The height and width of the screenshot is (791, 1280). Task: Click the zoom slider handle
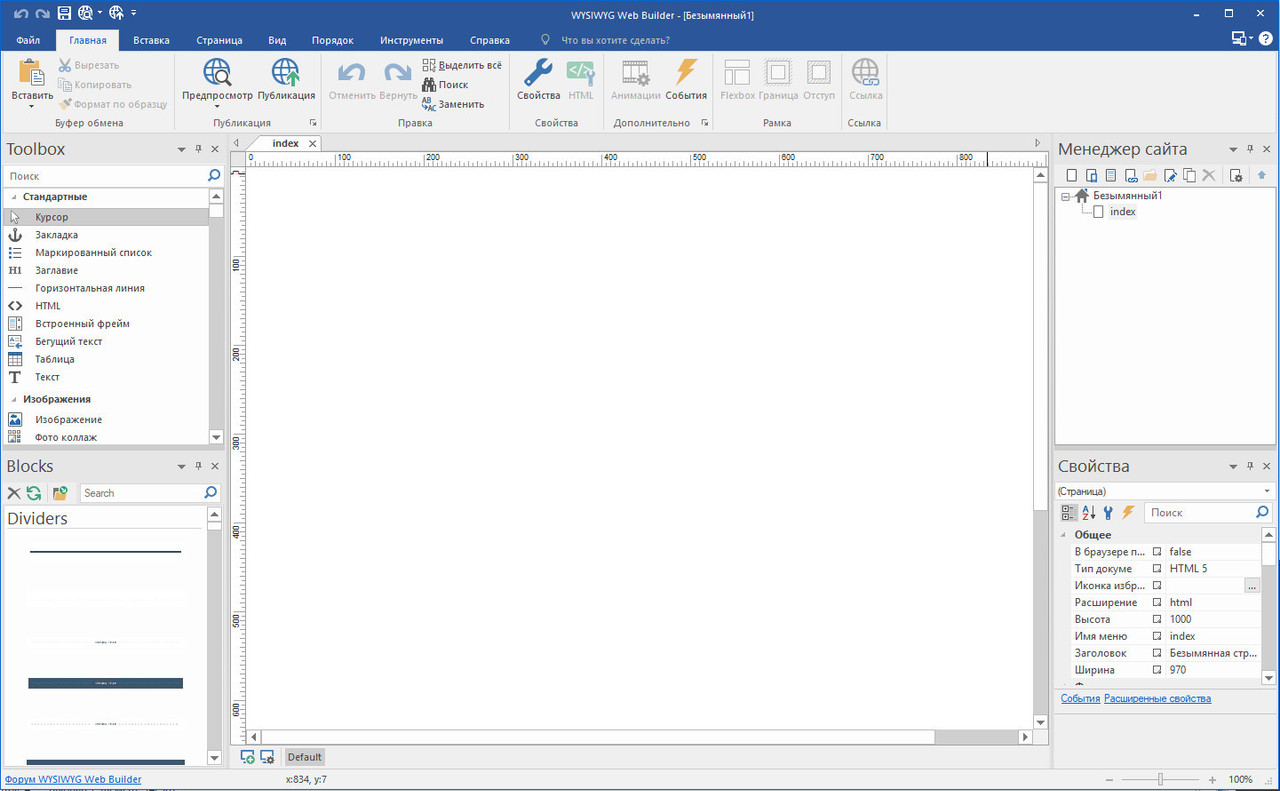1160,779
